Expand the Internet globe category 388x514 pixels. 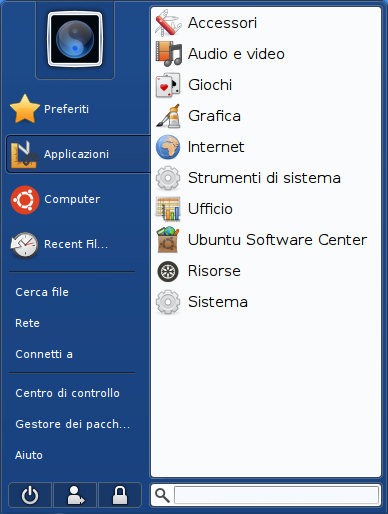pyautogui.click(x=266, y=147)
